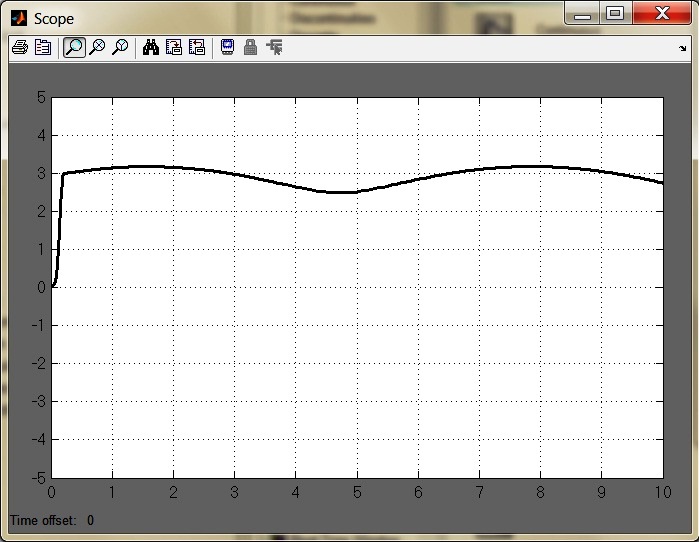Minimize the Scope window
Image resolution: width=699 pixels, height=542 pixels.
click(582, 14)
